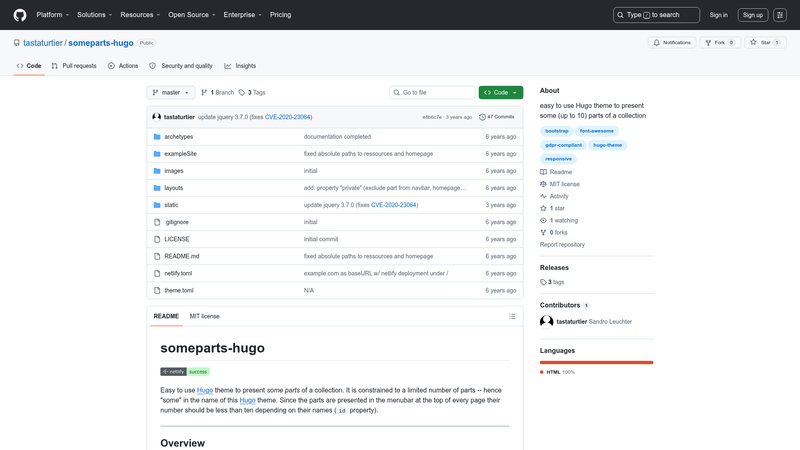Screen dimensions: 800x450
Task: Open Activity link in About
Action: [x=554, y=196]
